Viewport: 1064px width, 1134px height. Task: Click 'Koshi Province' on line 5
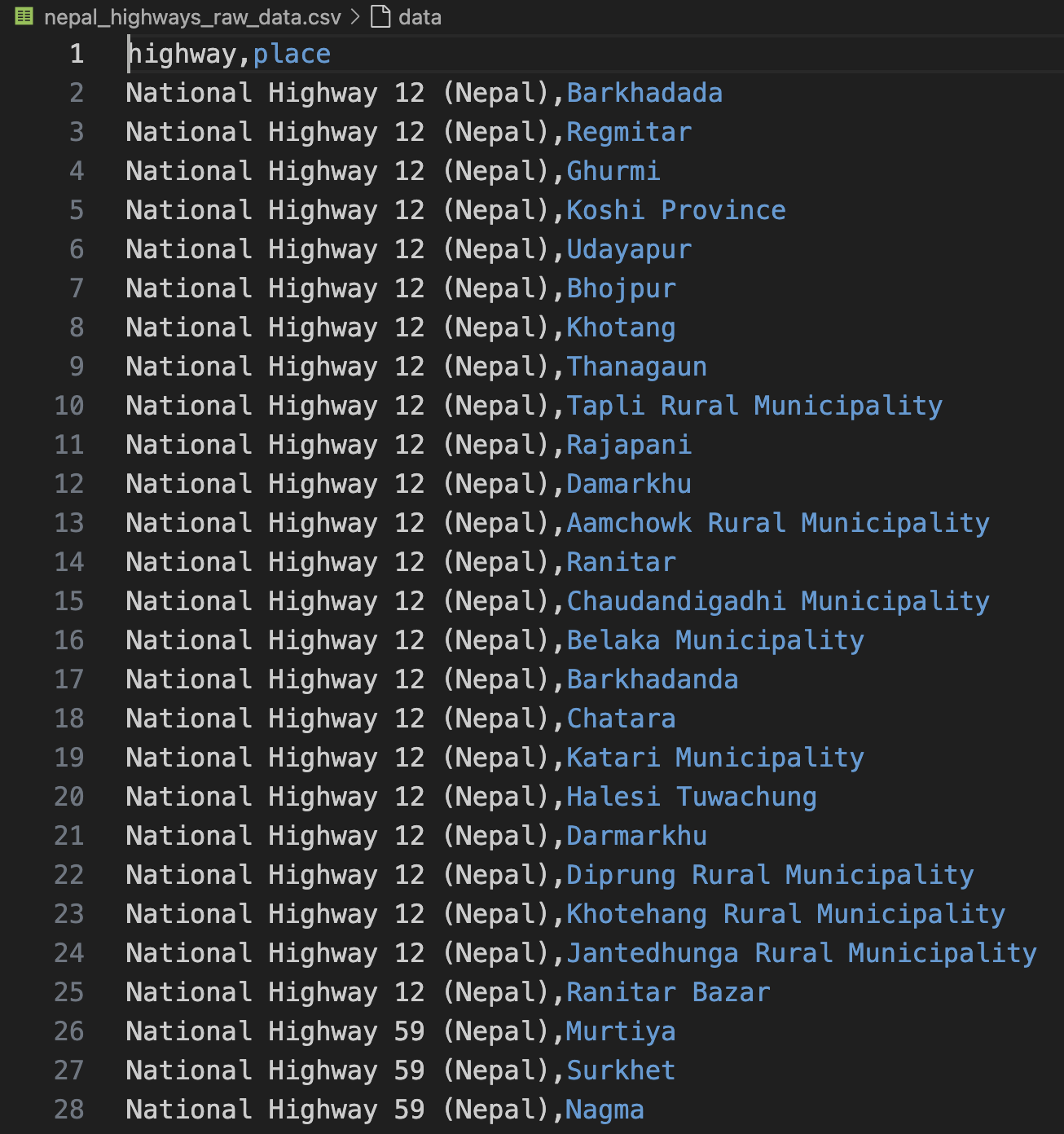coord(676,210)
